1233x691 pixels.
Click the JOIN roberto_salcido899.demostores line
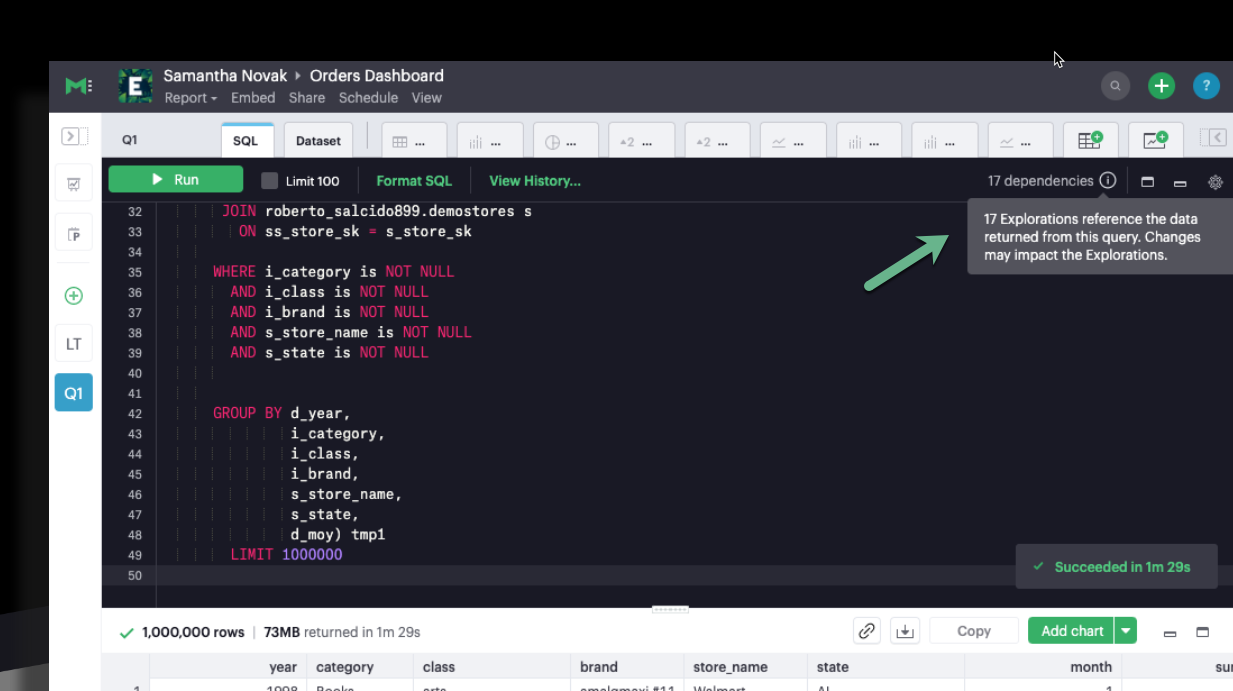point(377,212)
